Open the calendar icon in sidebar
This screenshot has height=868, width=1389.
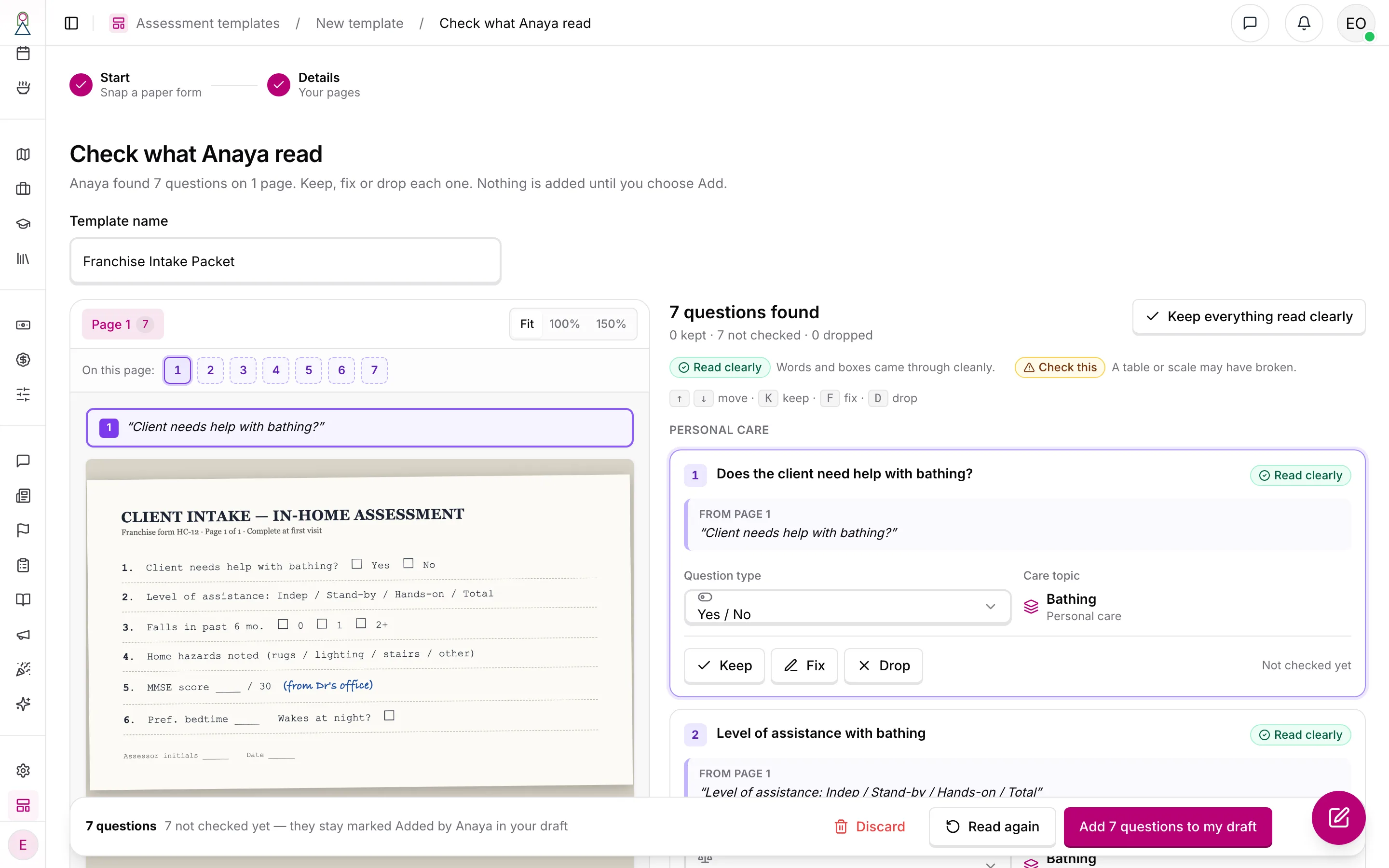pos(23,54)
